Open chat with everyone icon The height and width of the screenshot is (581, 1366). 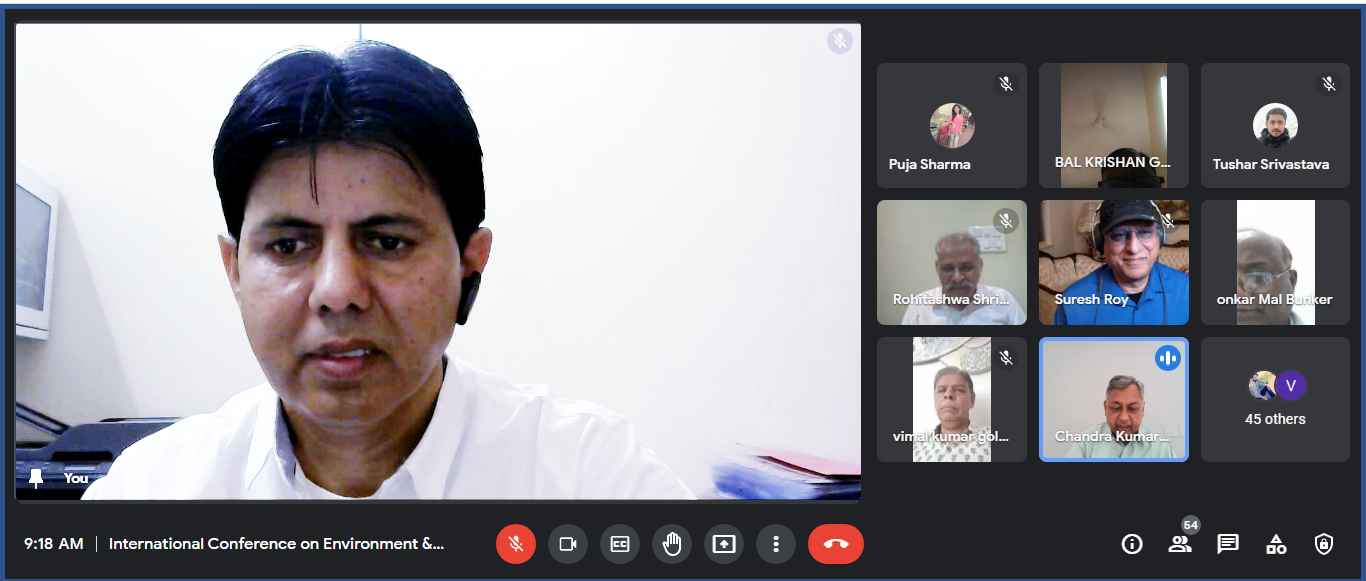pos(1228,544)
